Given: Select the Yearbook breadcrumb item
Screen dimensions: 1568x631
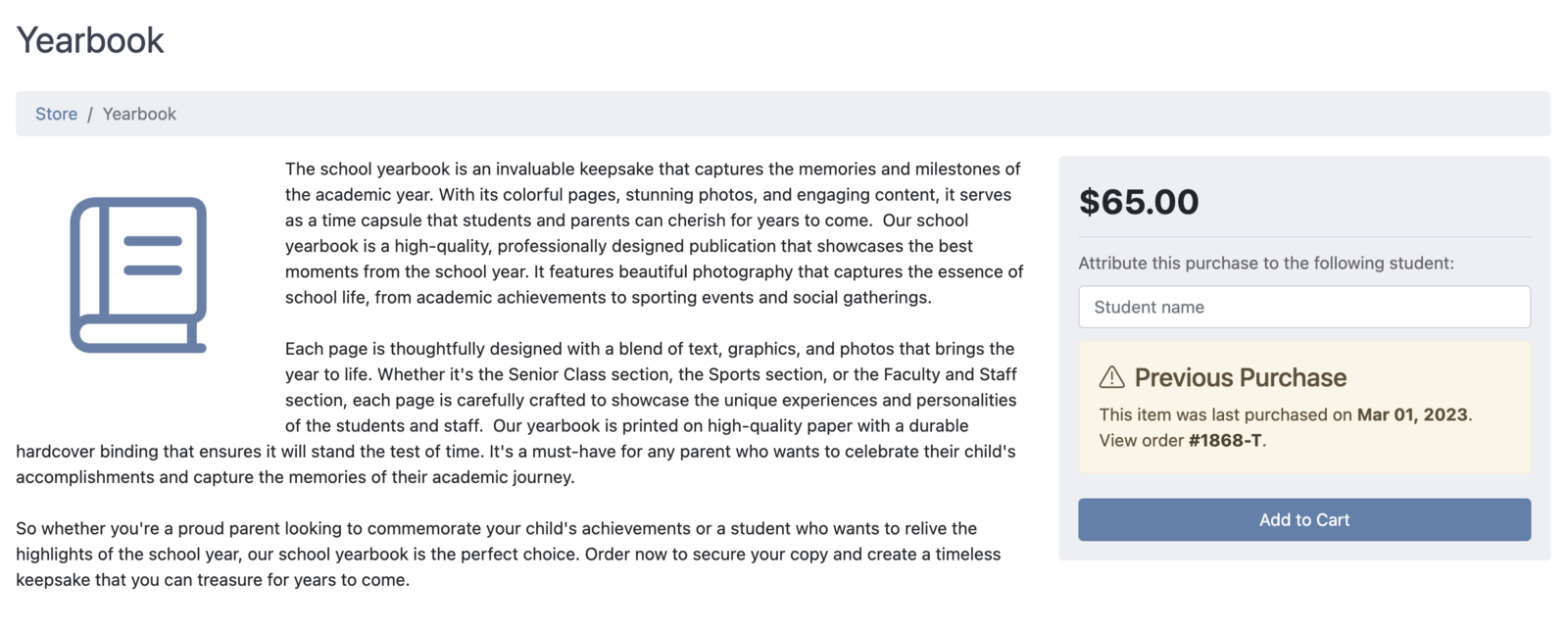Looking at the screenshot, I should [139, 114].
